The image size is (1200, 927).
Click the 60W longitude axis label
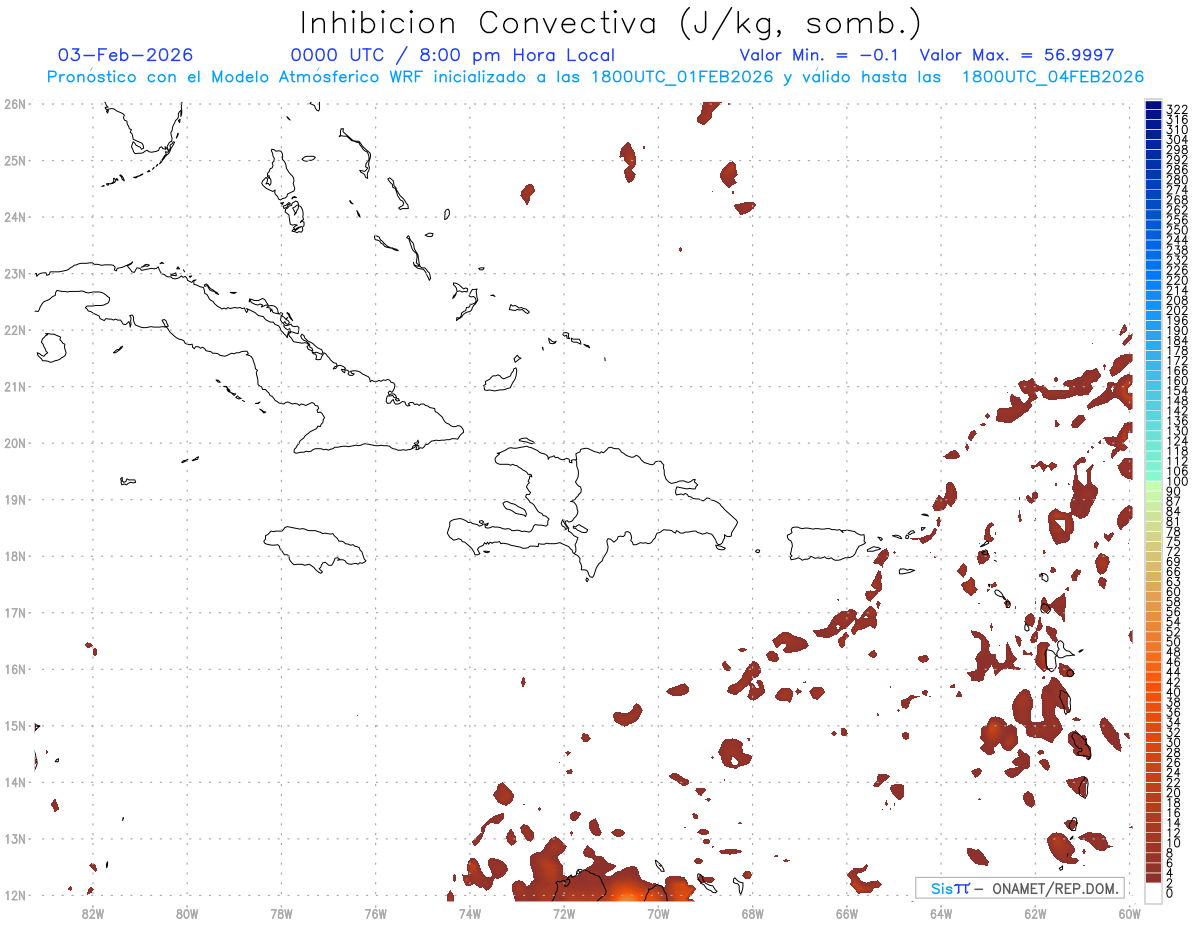coord(1129,913)
